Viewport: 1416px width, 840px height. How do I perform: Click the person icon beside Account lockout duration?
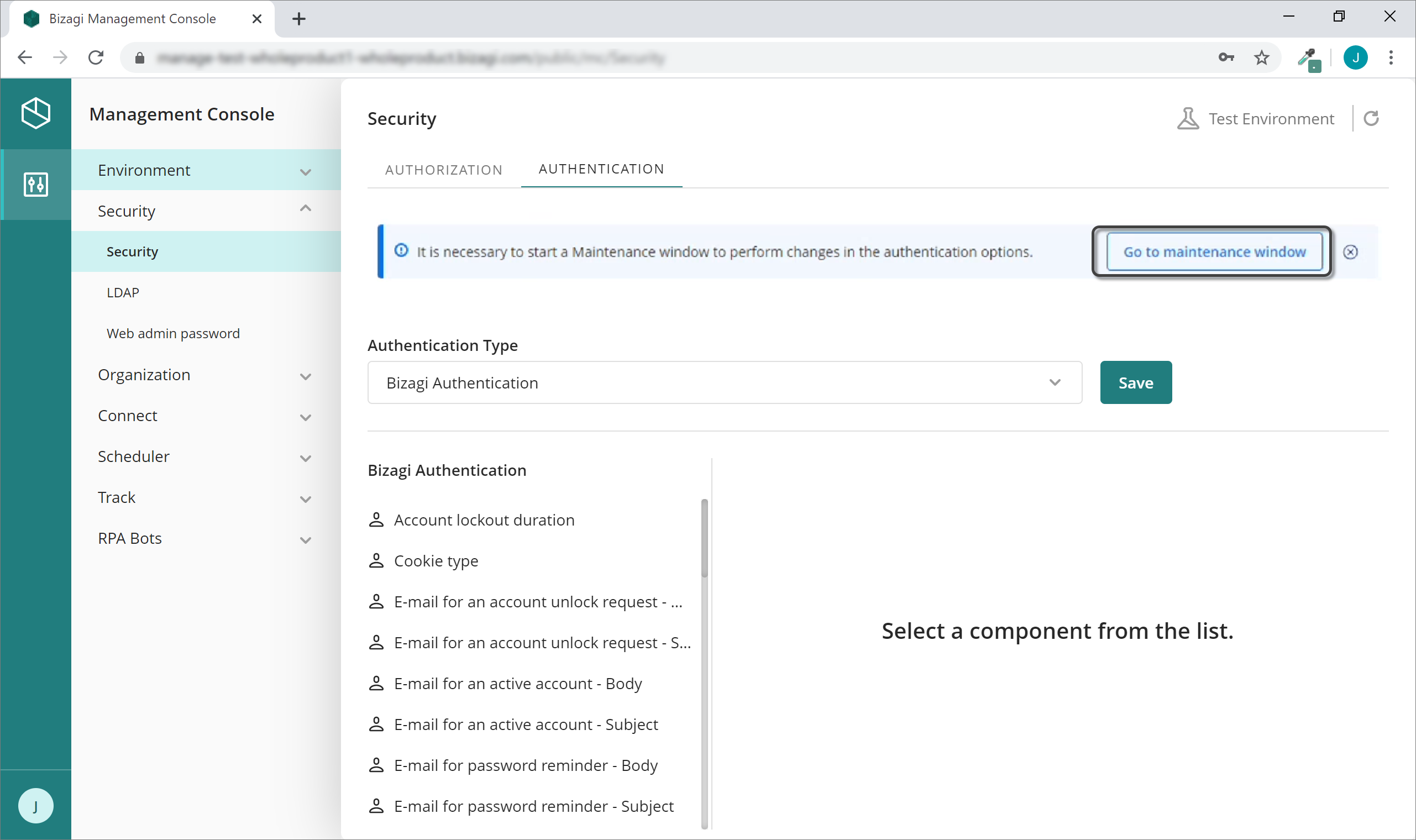(376, 519)
